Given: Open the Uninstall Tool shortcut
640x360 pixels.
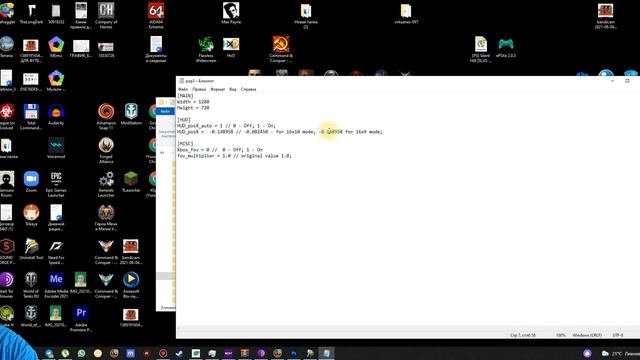Looking at the screenshot, I should click(31, 249).
